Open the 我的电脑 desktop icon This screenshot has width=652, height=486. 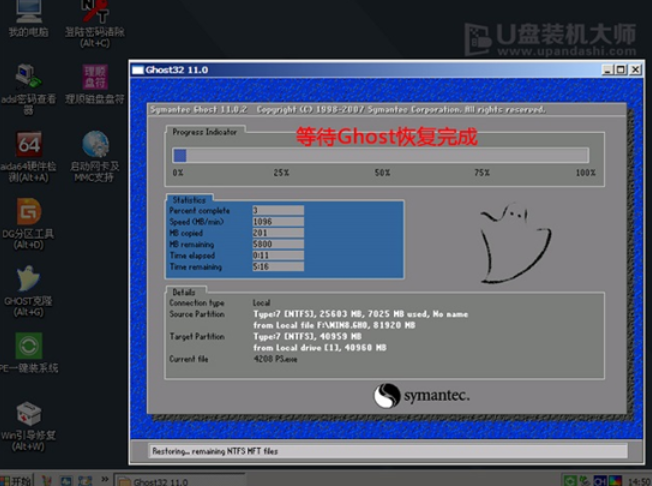click(27, 14)
